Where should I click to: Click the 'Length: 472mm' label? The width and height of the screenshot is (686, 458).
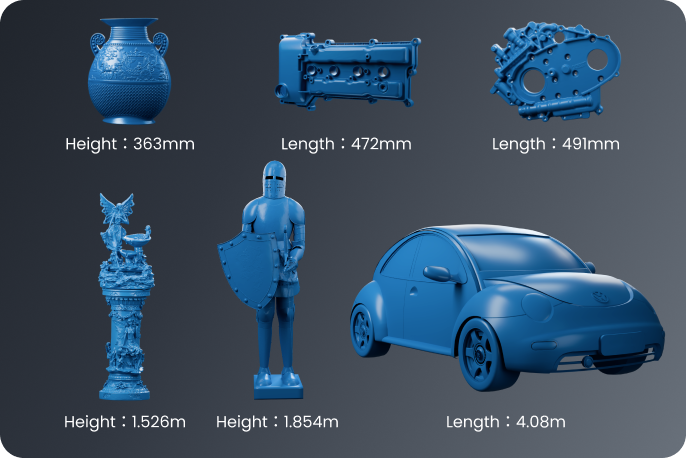coord(346,144)
